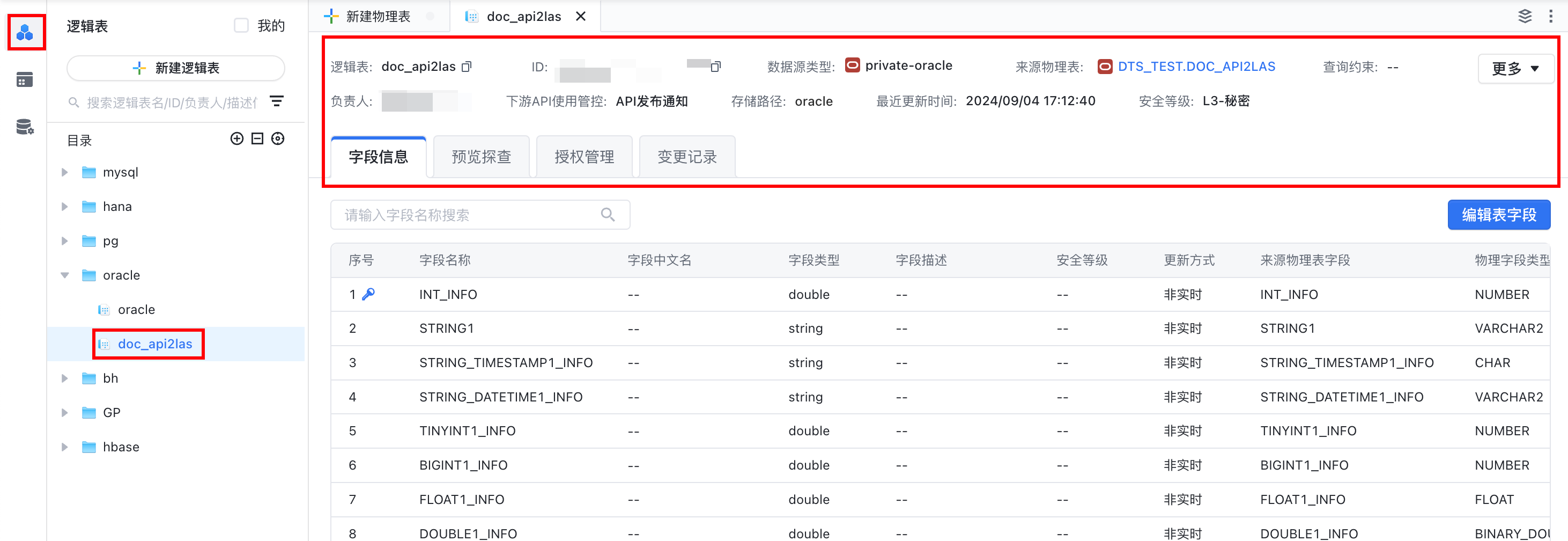Open the vertical three-dot menu at top right

click(x=1550, y=16)
